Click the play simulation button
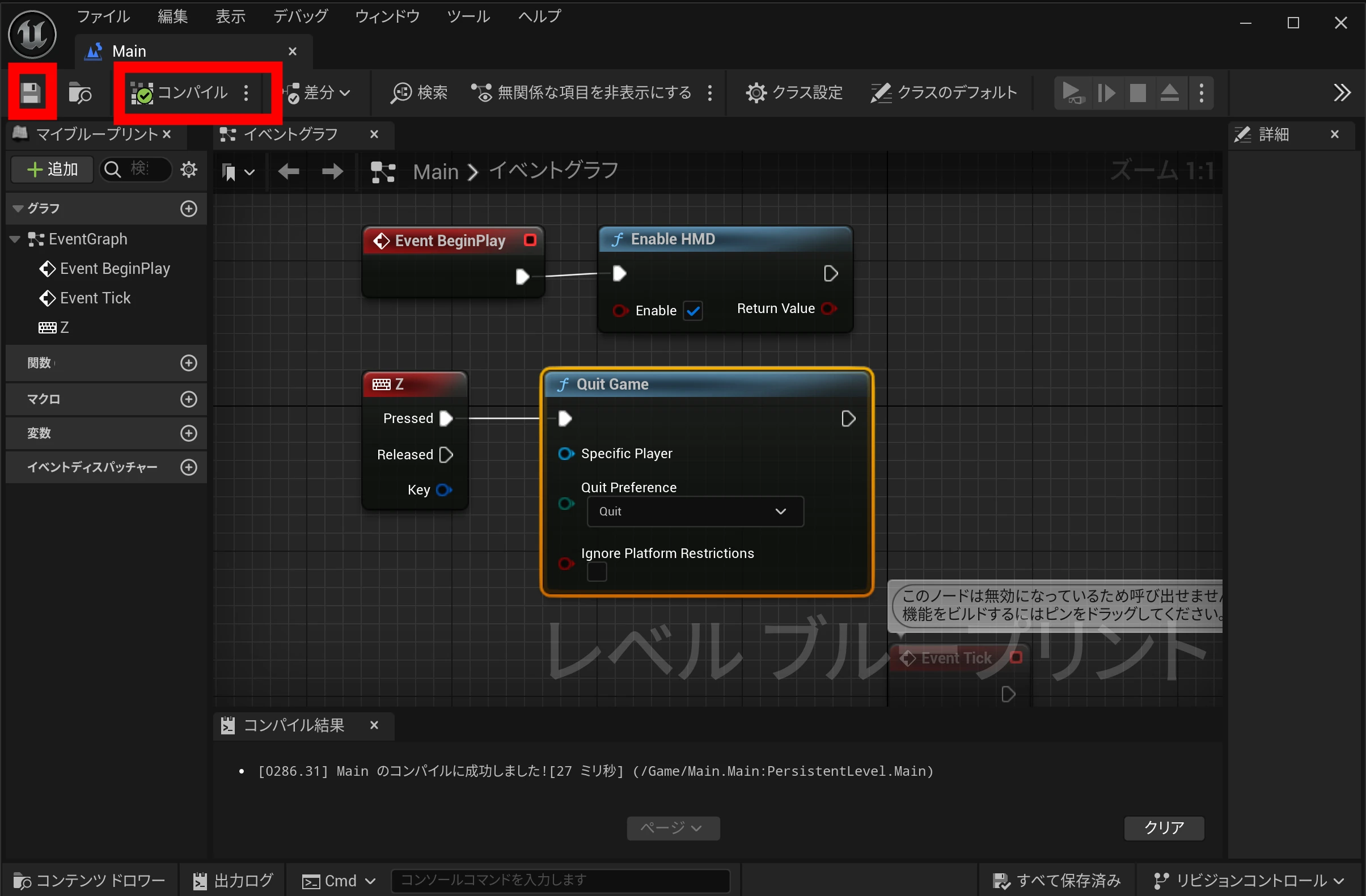The width and height of the screenshot is (1366, 896). 1072,92
